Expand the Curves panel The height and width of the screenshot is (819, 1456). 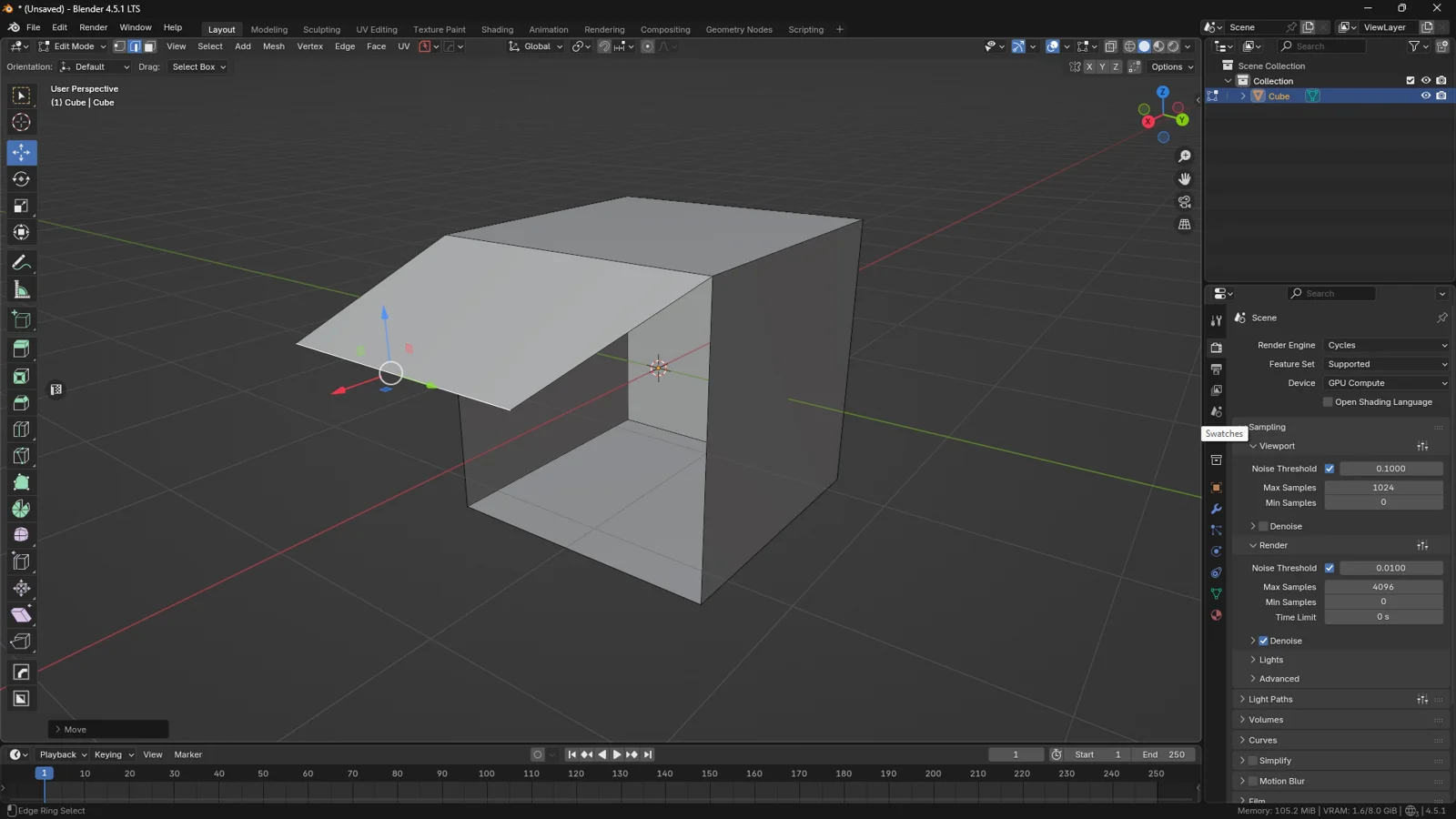(x=1262, y=740)
